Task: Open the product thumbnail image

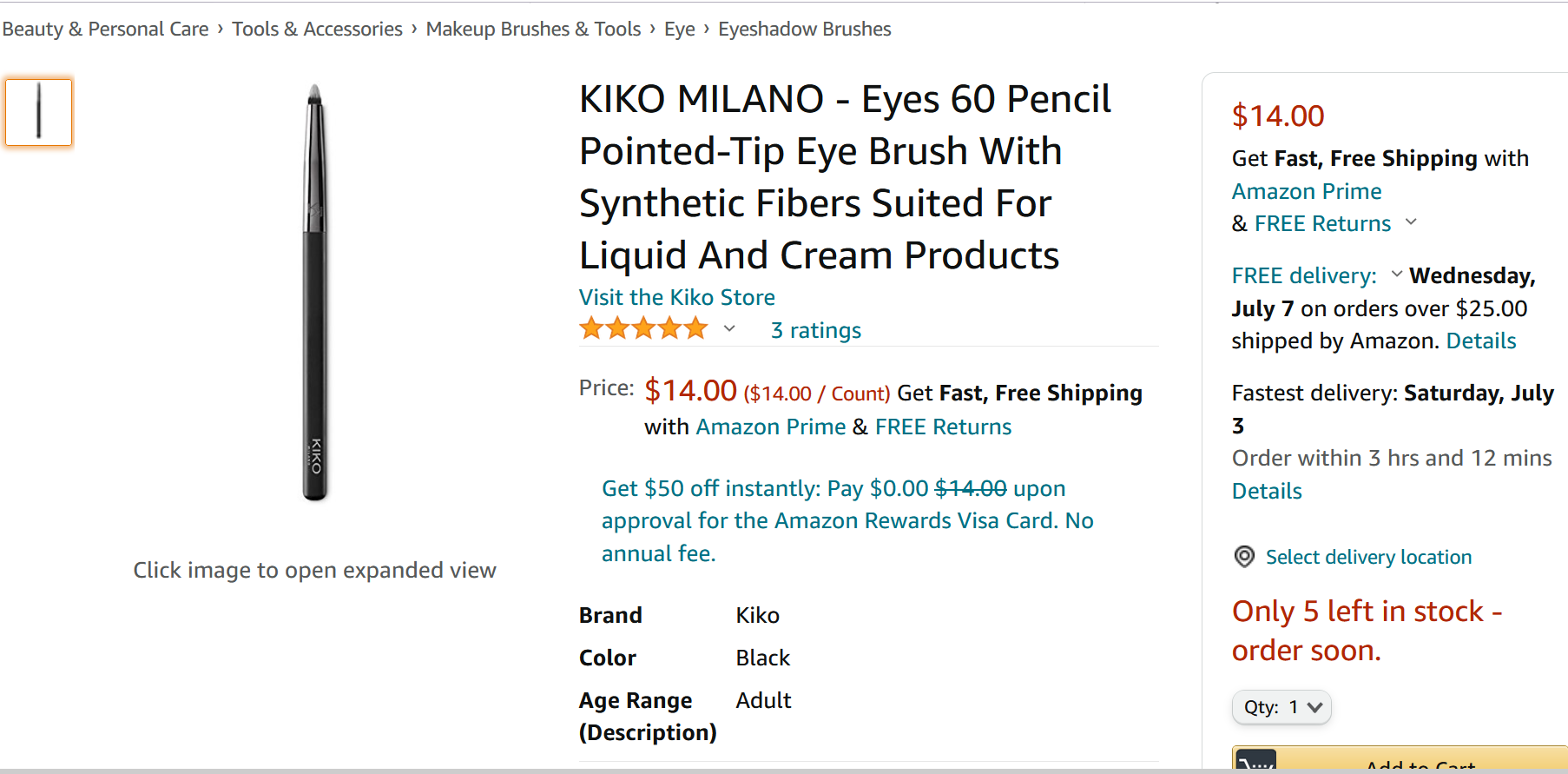Action: (x=39, y=111)
